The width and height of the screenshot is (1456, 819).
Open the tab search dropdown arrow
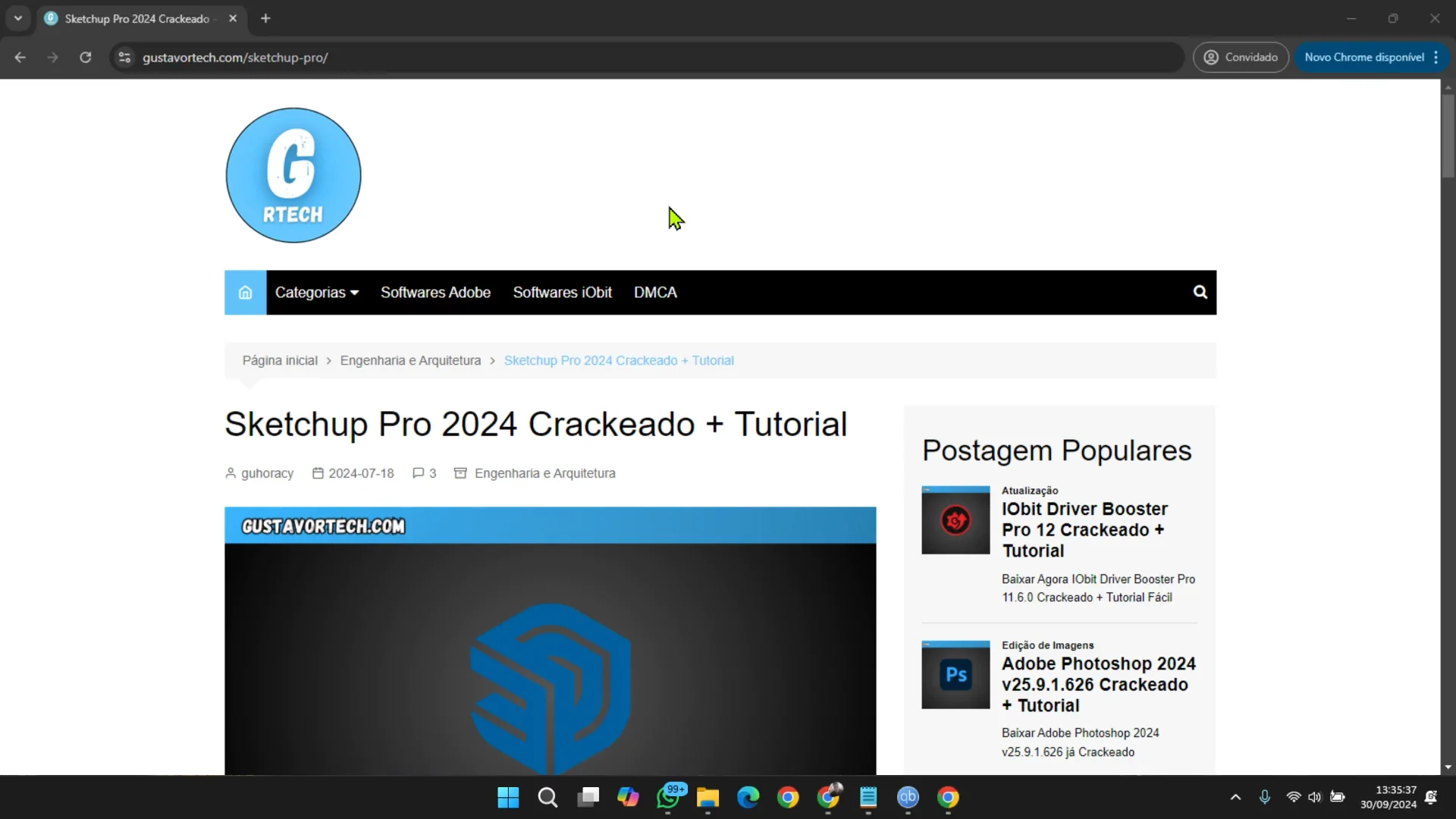(x=18, y=18)
